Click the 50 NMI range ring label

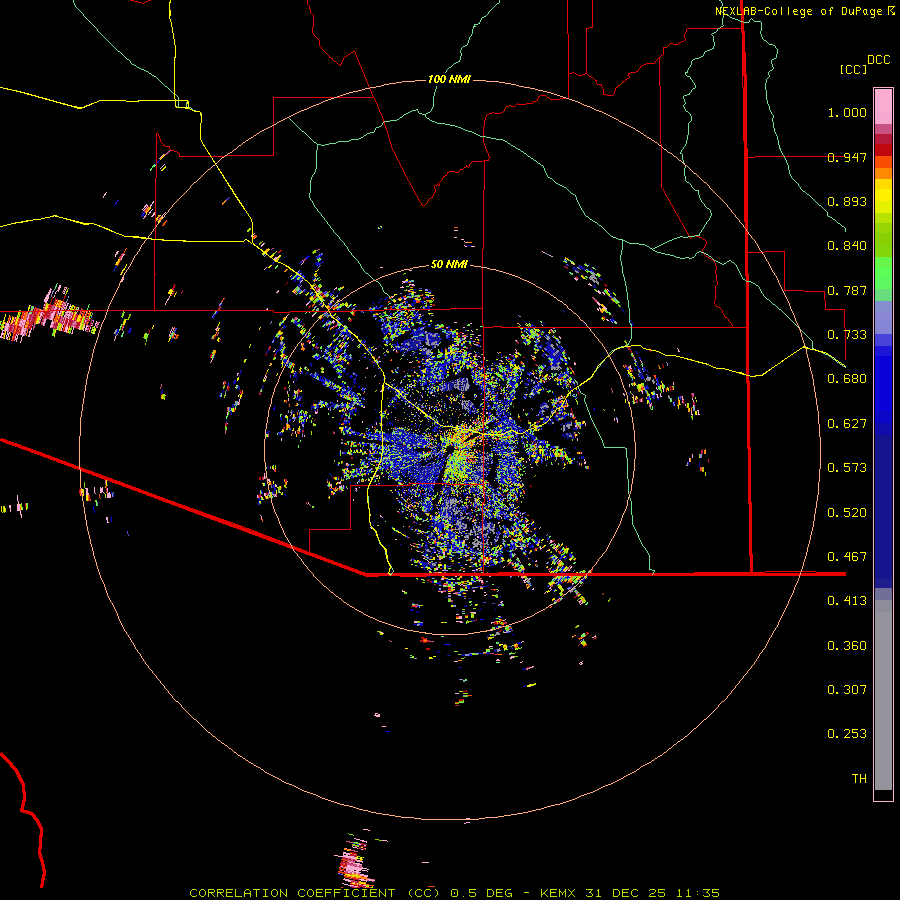pyautogui.click(x=449, y=264)
